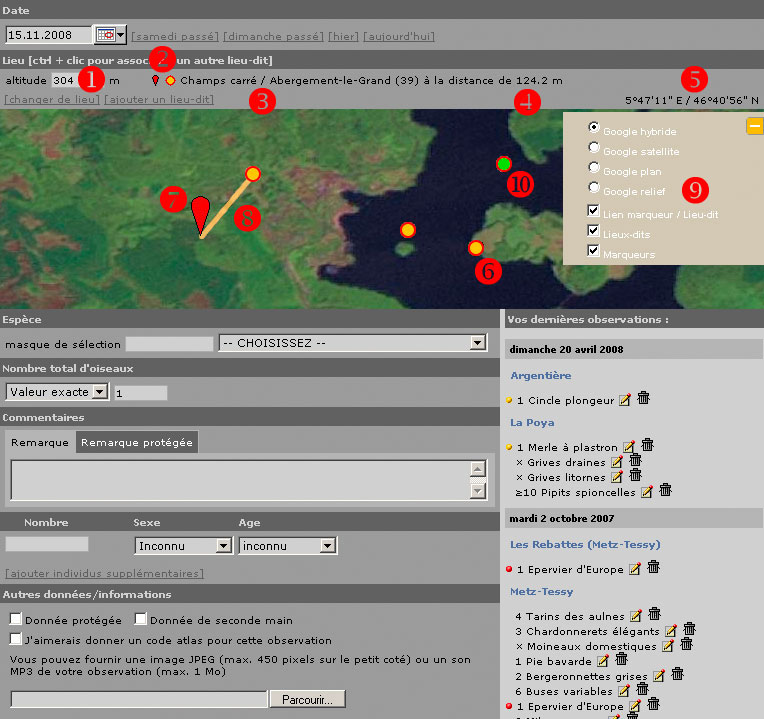The height and width of the screenshot is (719, 764).
Task: Click the total bird count field
Action: 141,393
